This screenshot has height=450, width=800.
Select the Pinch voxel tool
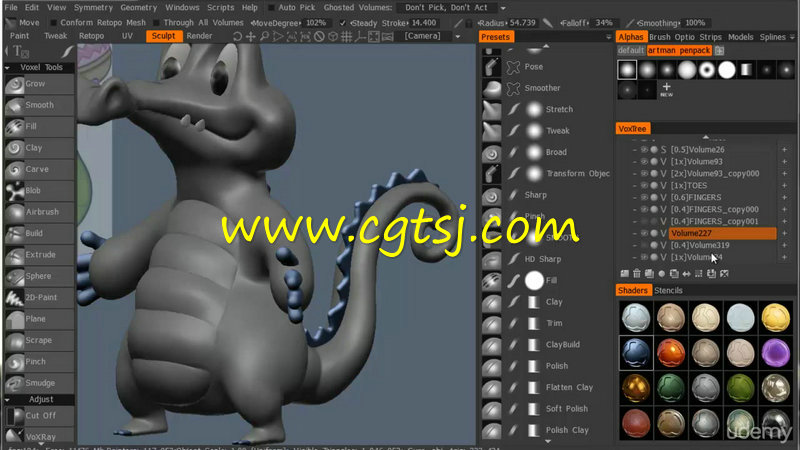pyautogui.click(x=39, y=362)
